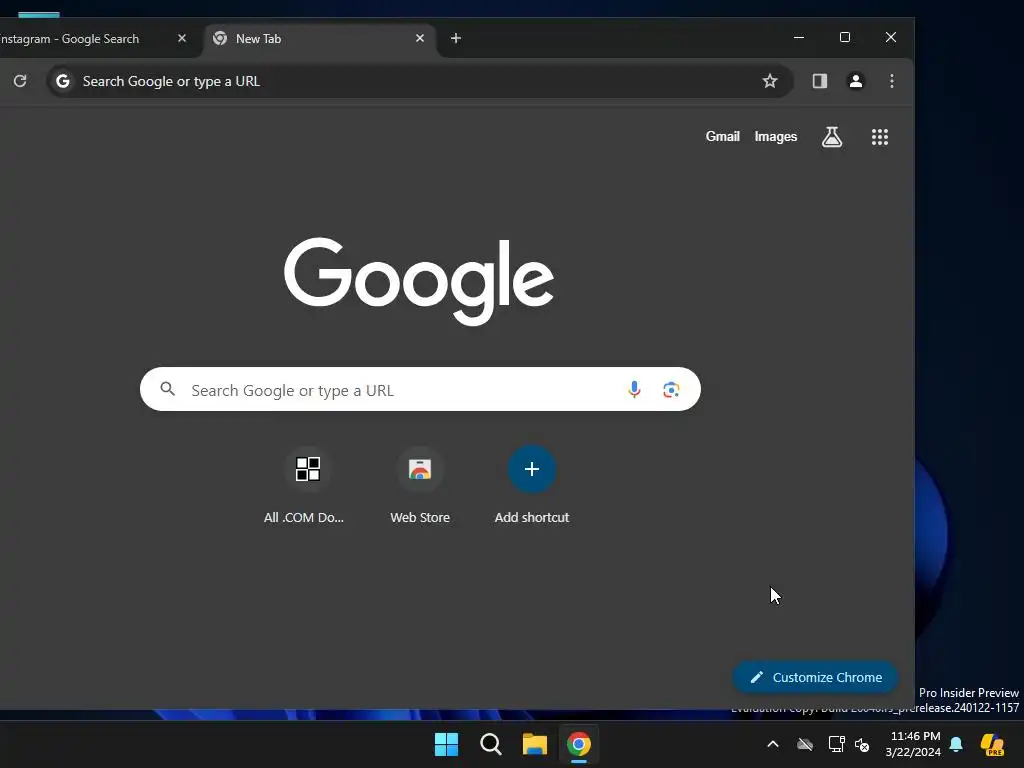
Task: Click the Chrome taskbar icon
Action: [579, 744]
